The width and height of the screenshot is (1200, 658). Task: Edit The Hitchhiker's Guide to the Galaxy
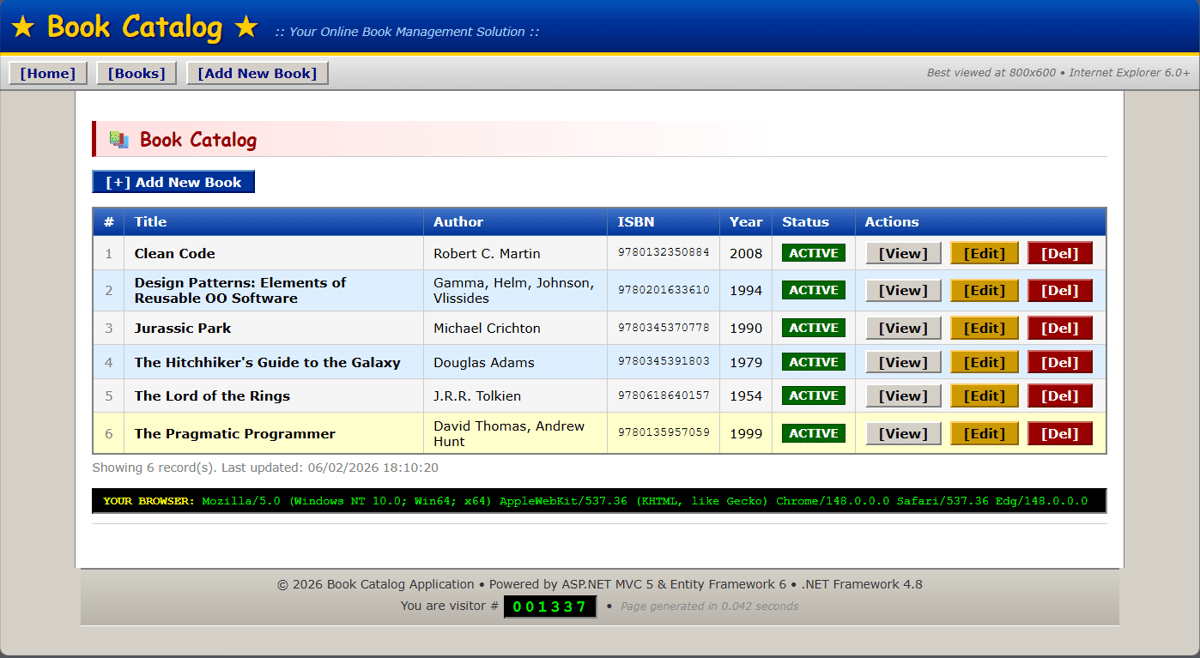(984, 362)
